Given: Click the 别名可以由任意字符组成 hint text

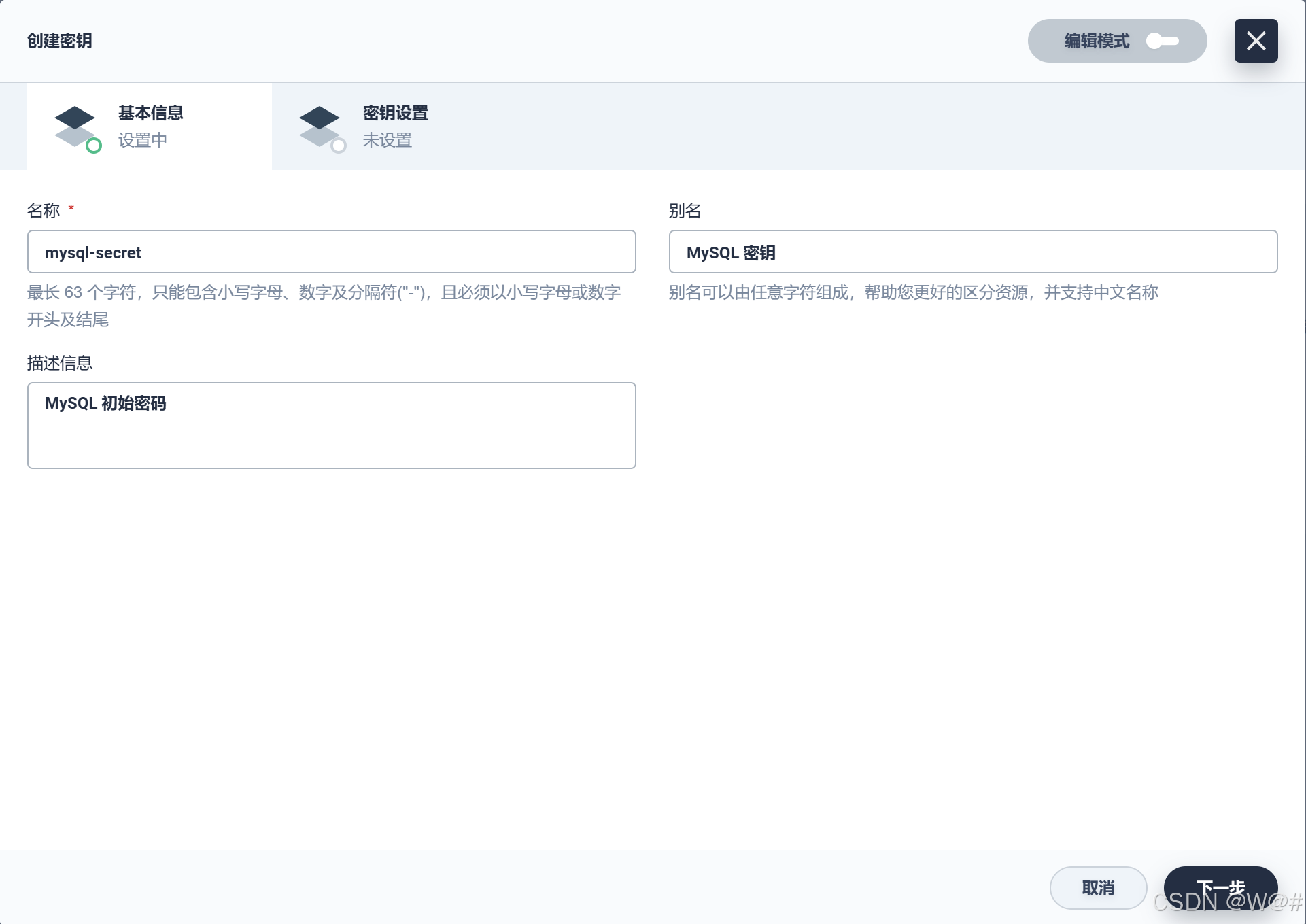Looking at the screenshot, I should point(913,292).
